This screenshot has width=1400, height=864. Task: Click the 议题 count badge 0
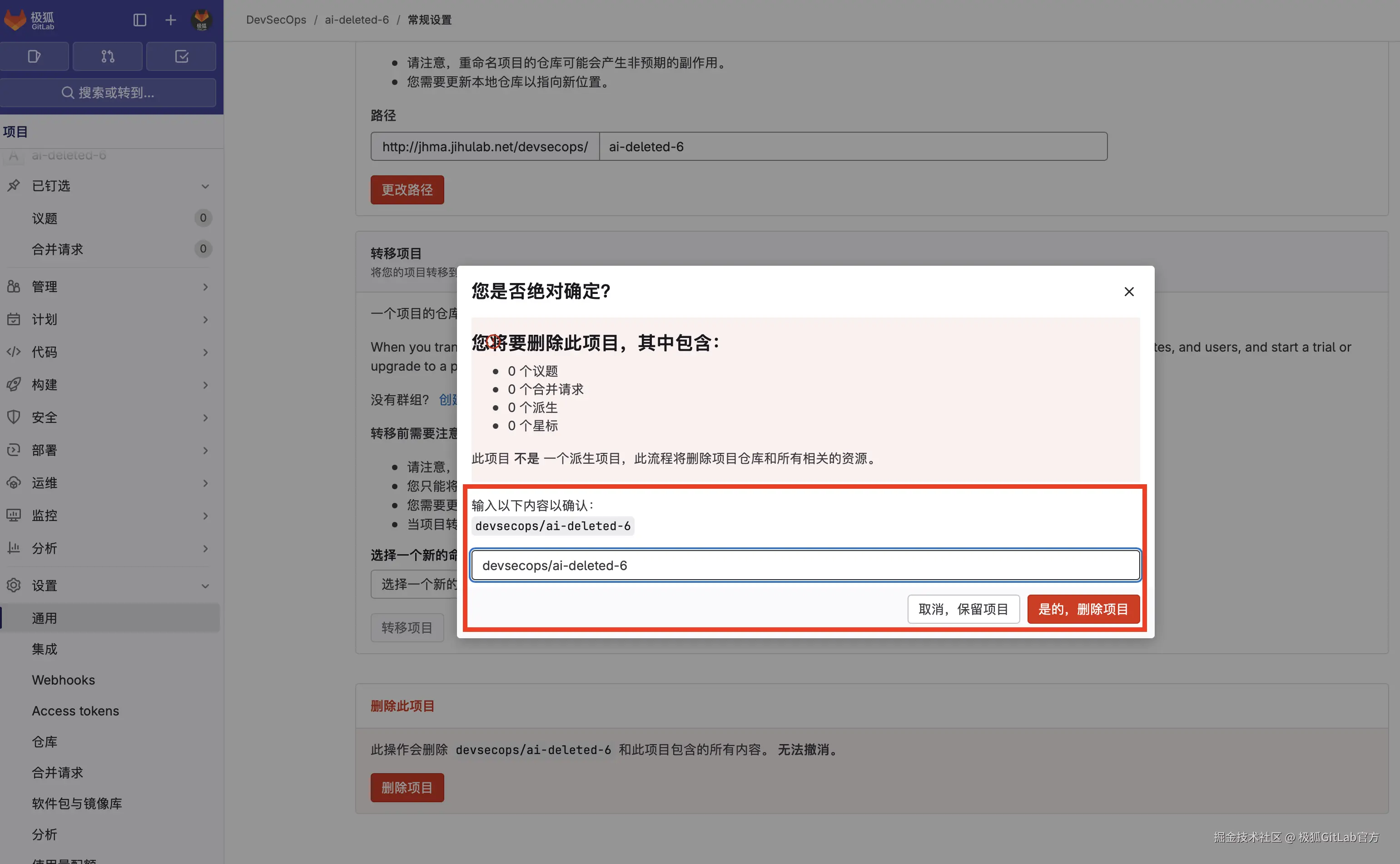click(x=203, y=217)
